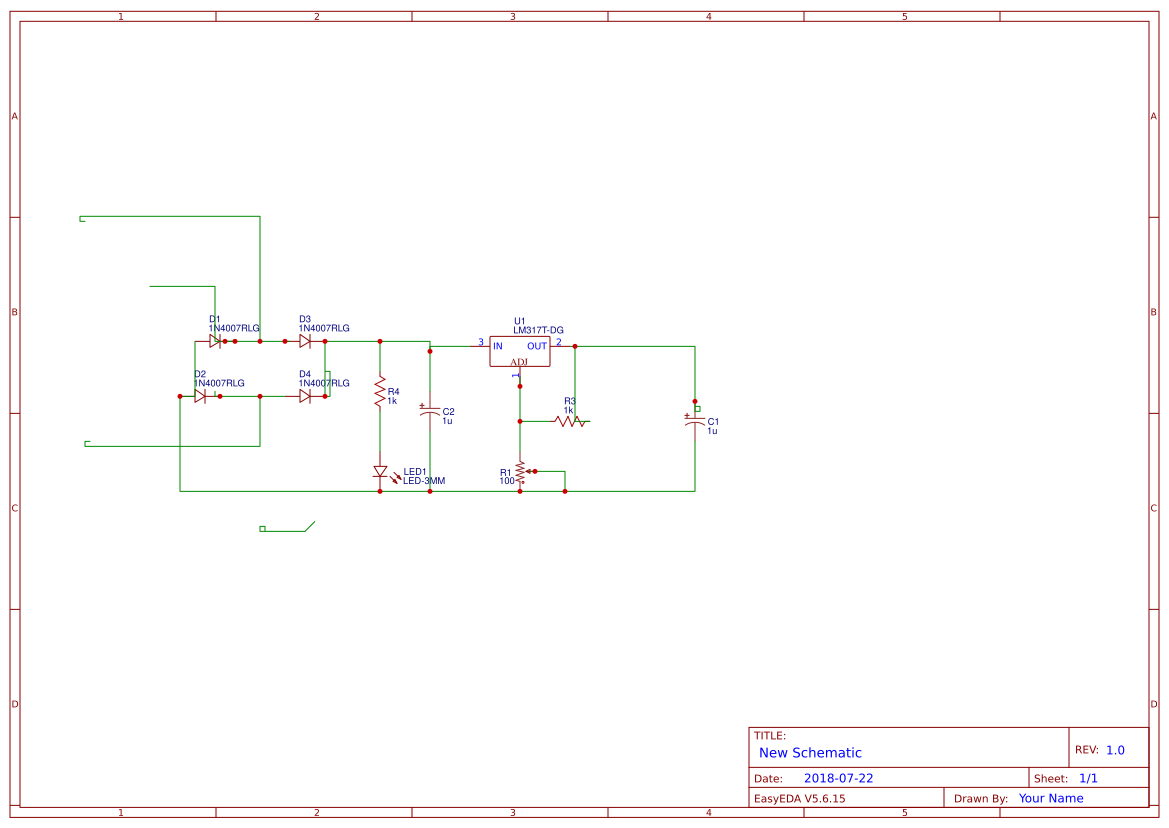Click the IN pin label on U1
The image size is (1169, 828).
(x=497, y=346)
